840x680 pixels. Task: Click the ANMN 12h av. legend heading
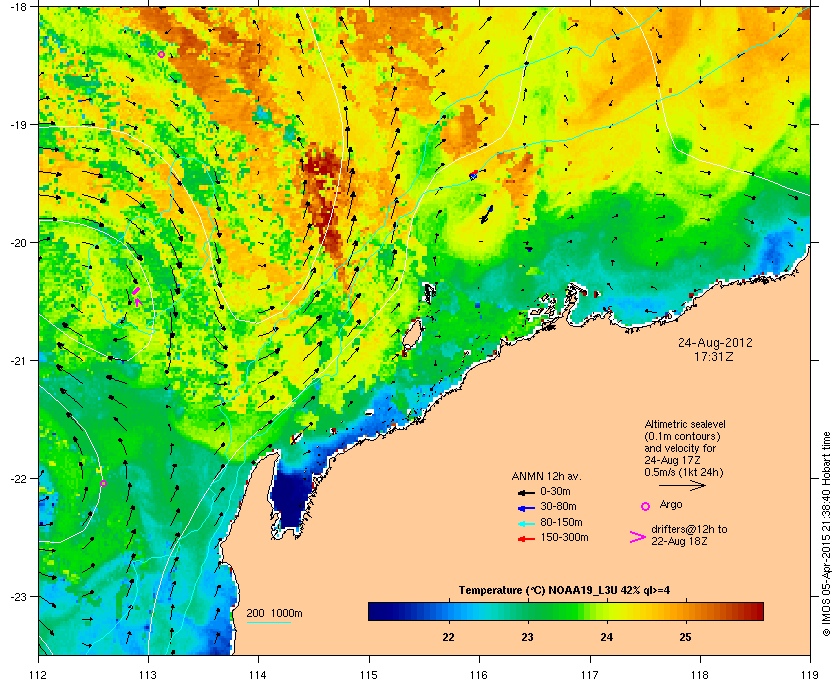pyautogui.click(x=546, y=476)
